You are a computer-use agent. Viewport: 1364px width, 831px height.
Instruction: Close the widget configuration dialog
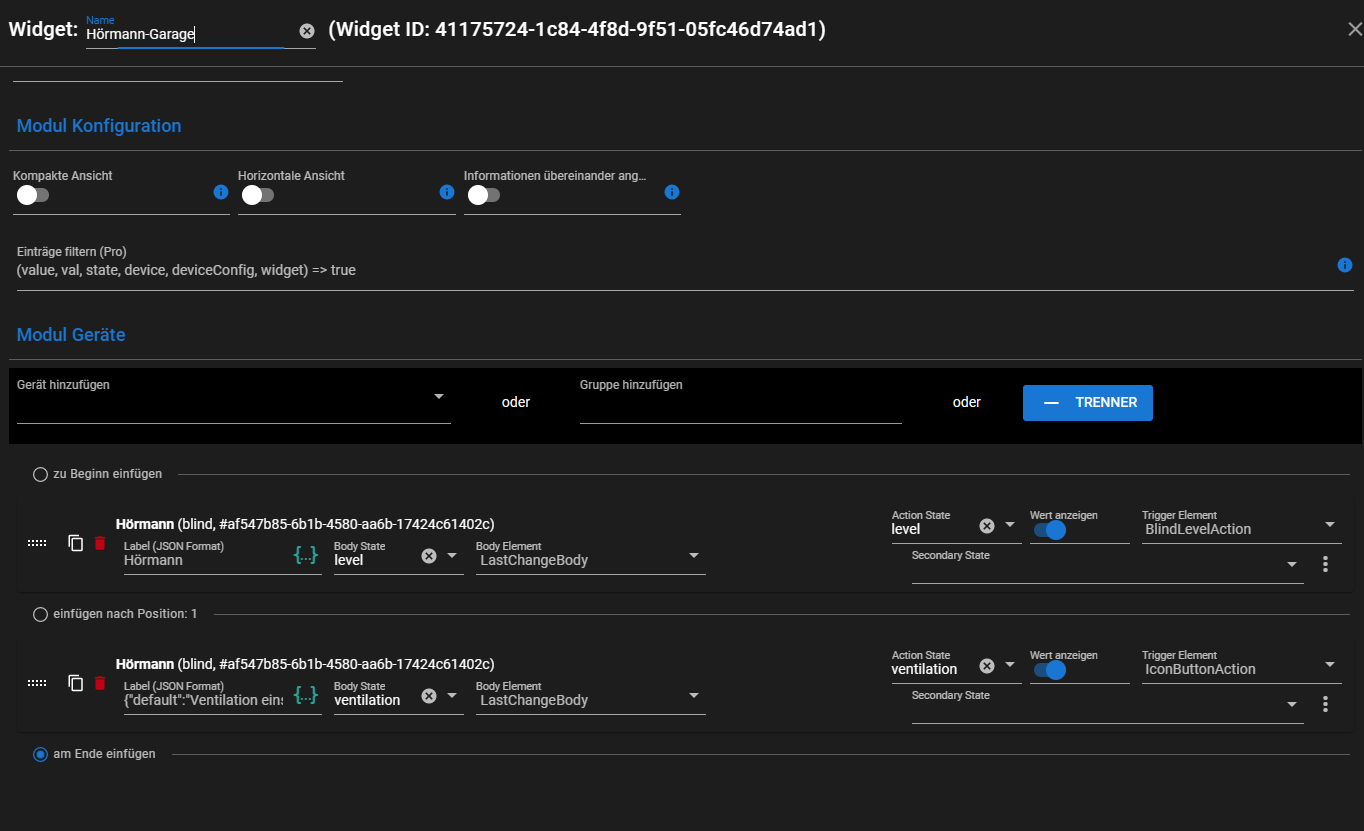point(1354,29)
